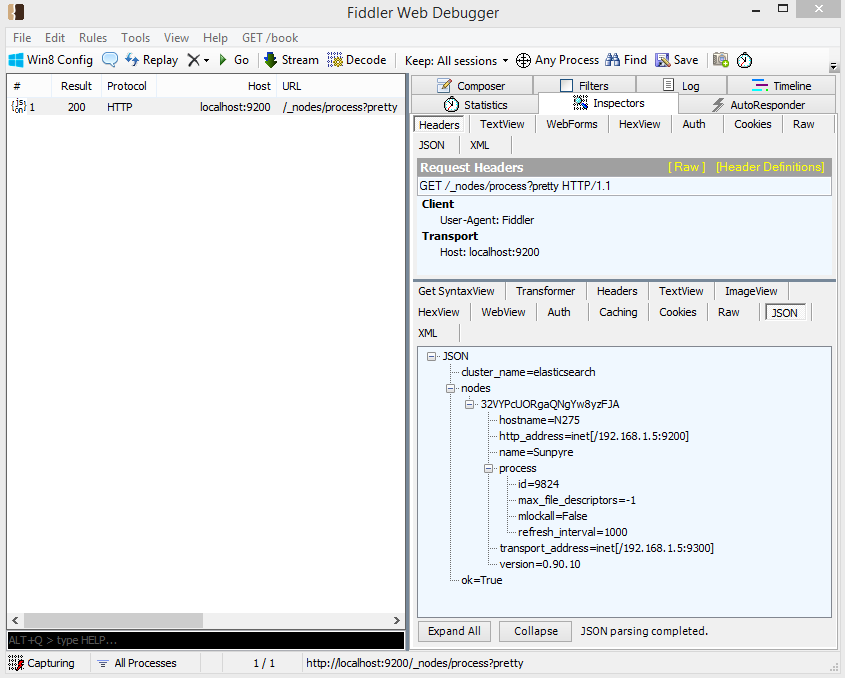Open the Keep: All sessions dropdown
845x678 pixels.
point(456,60)
